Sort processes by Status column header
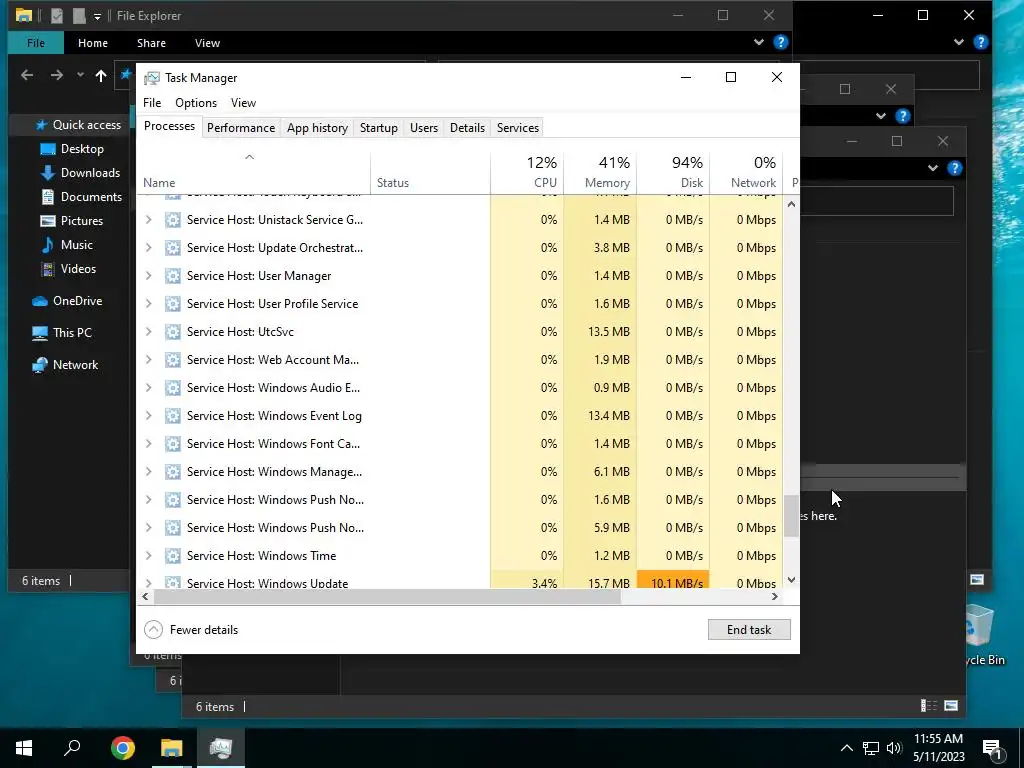The width and height of the screenshot is (1024, 768). [430, 173]
